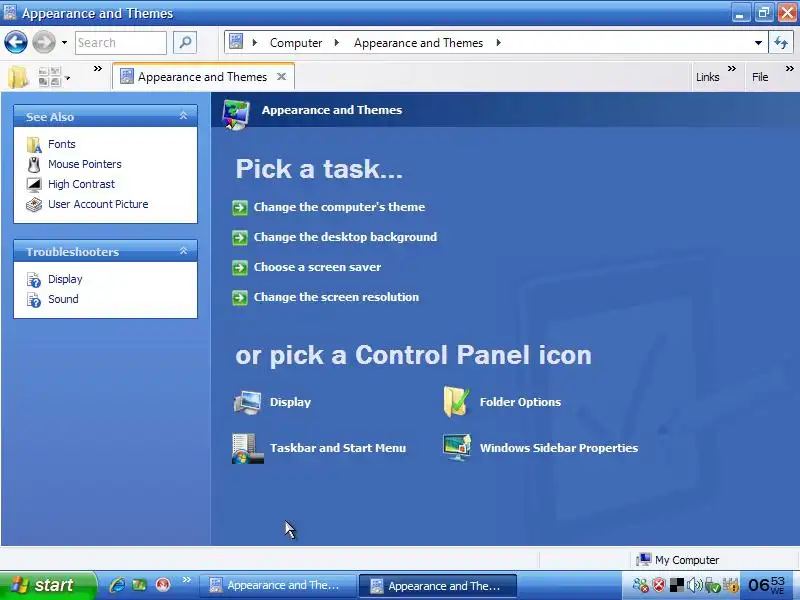Click the Appearance and Themes header monitor icon
The height and width of the screenshot is (600, 800).
236,114
